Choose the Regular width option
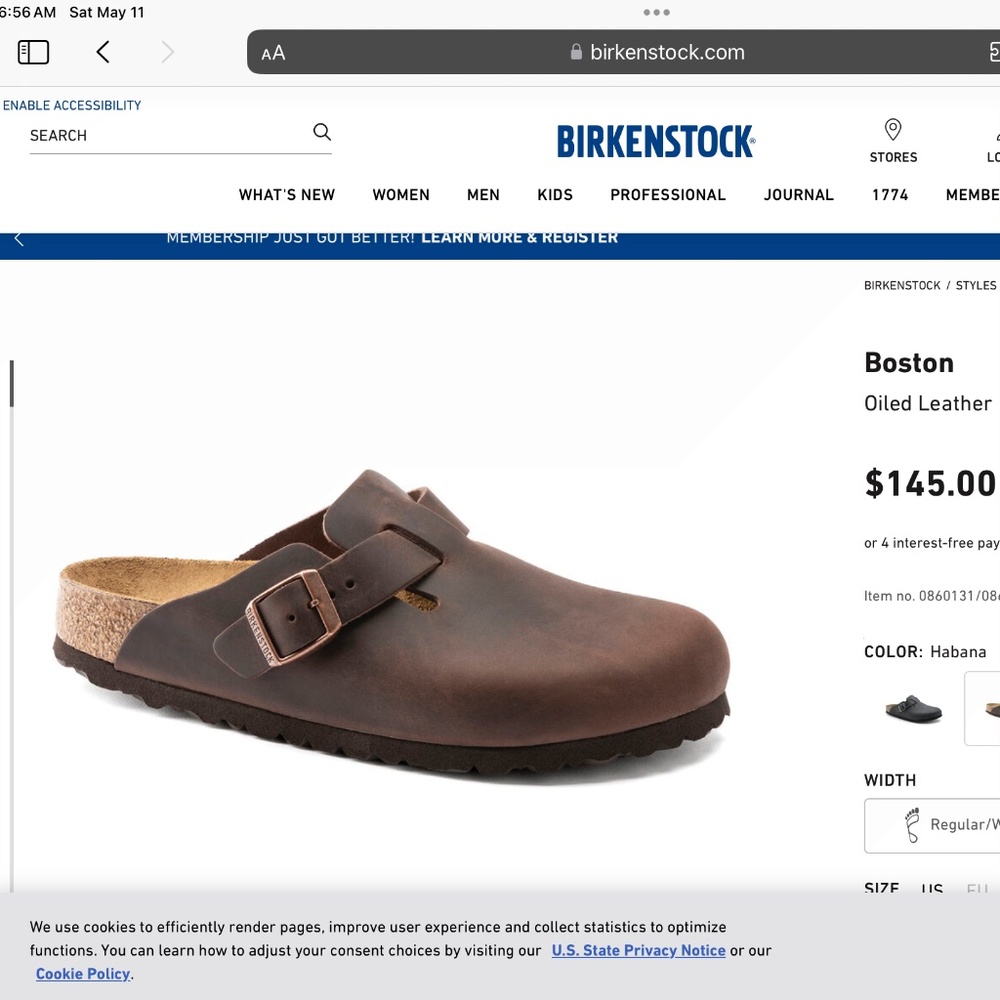 tap(932, 825)
